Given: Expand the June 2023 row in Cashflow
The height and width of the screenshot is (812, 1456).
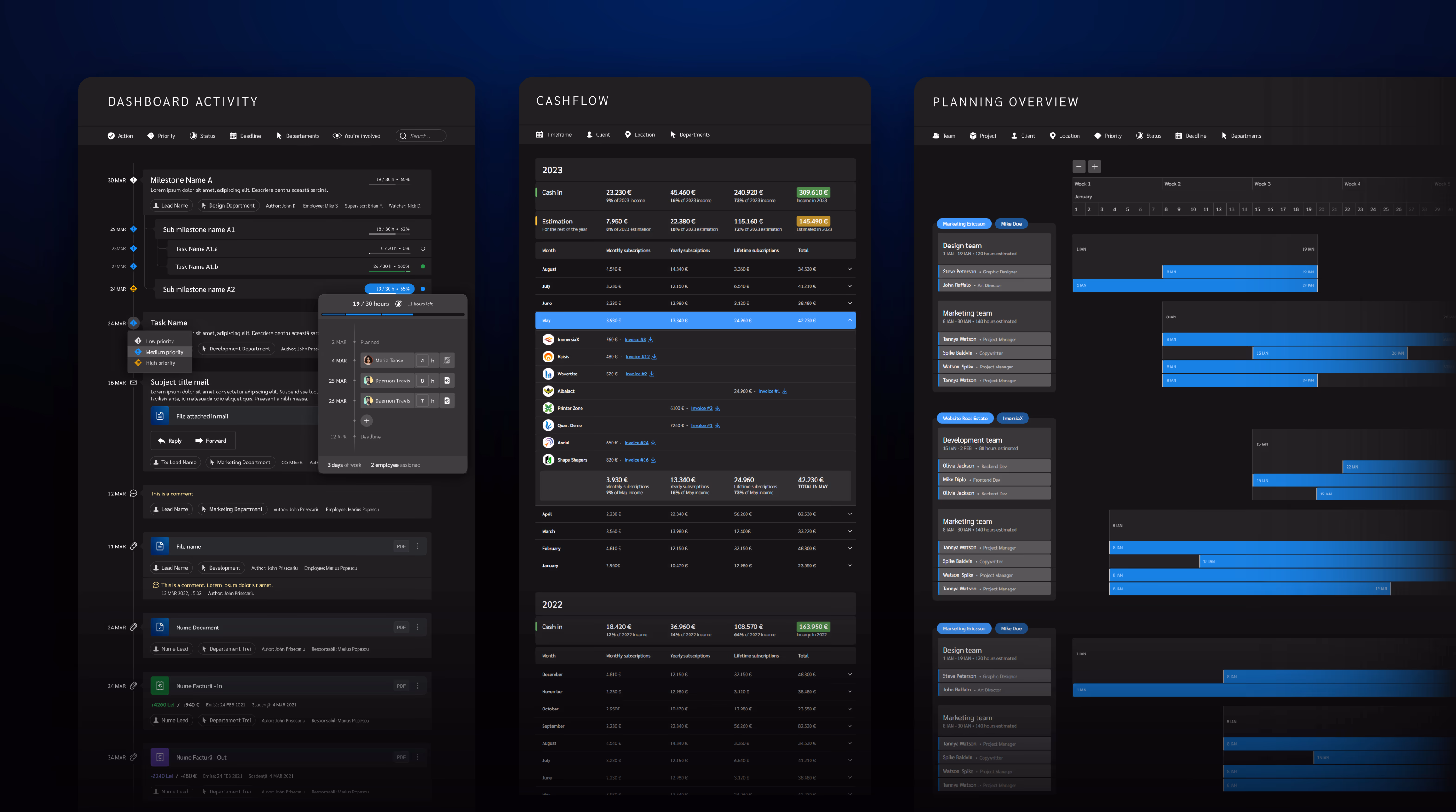Looking at the screenshot, I should 849,303.
